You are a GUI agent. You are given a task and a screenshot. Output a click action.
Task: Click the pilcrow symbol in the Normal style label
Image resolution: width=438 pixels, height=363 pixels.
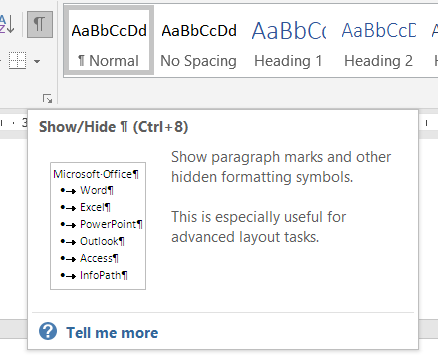(x=81, y=61)
